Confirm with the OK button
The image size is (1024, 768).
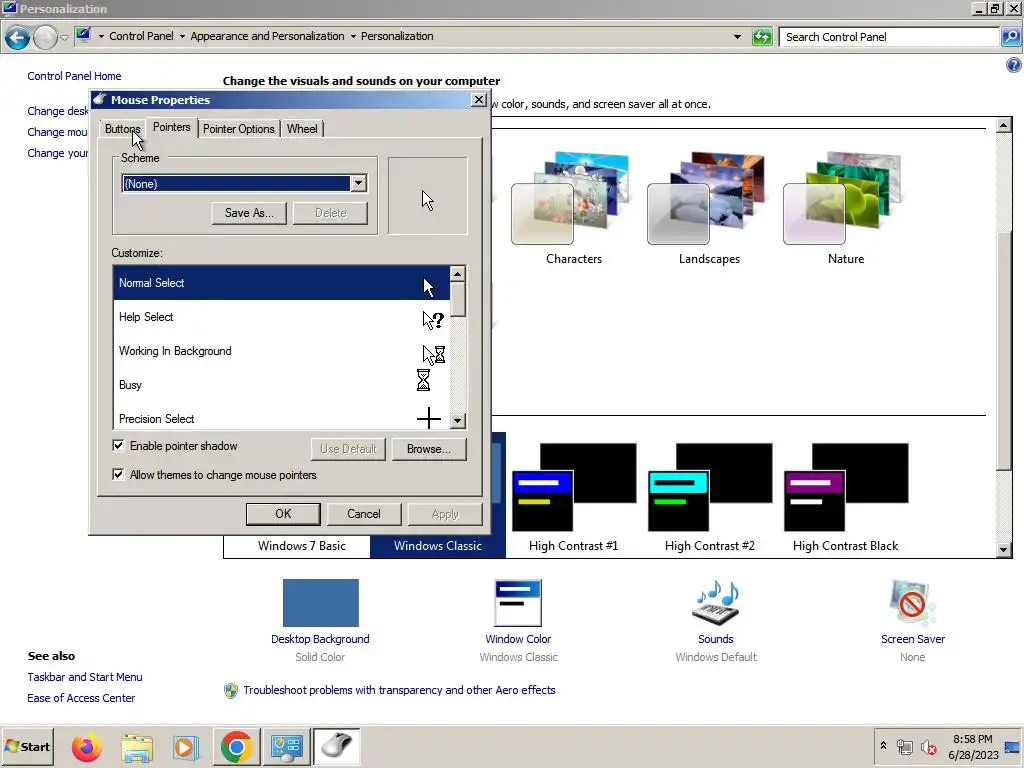click(283, 514)
